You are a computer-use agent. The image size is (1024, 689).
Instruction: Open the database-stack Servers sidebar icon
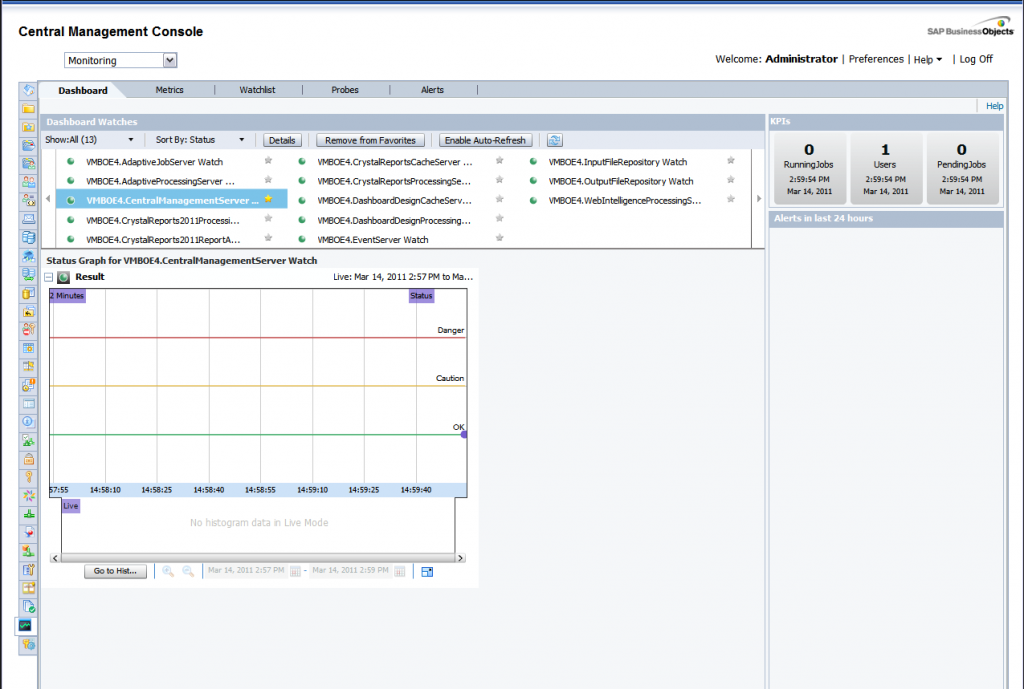pyautogui.click(x=28, y=237)
